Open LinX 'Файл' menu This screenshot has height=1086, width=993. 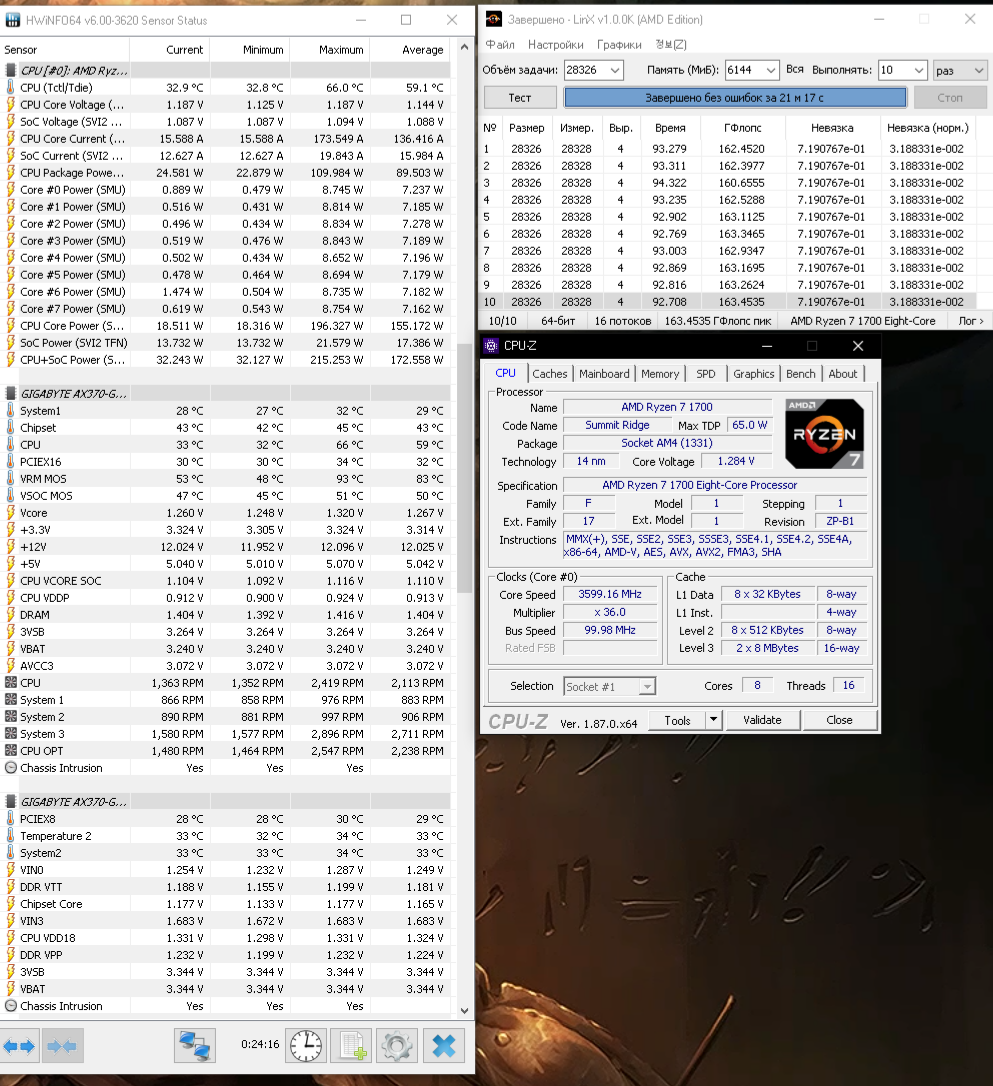[x=500, y=44]
